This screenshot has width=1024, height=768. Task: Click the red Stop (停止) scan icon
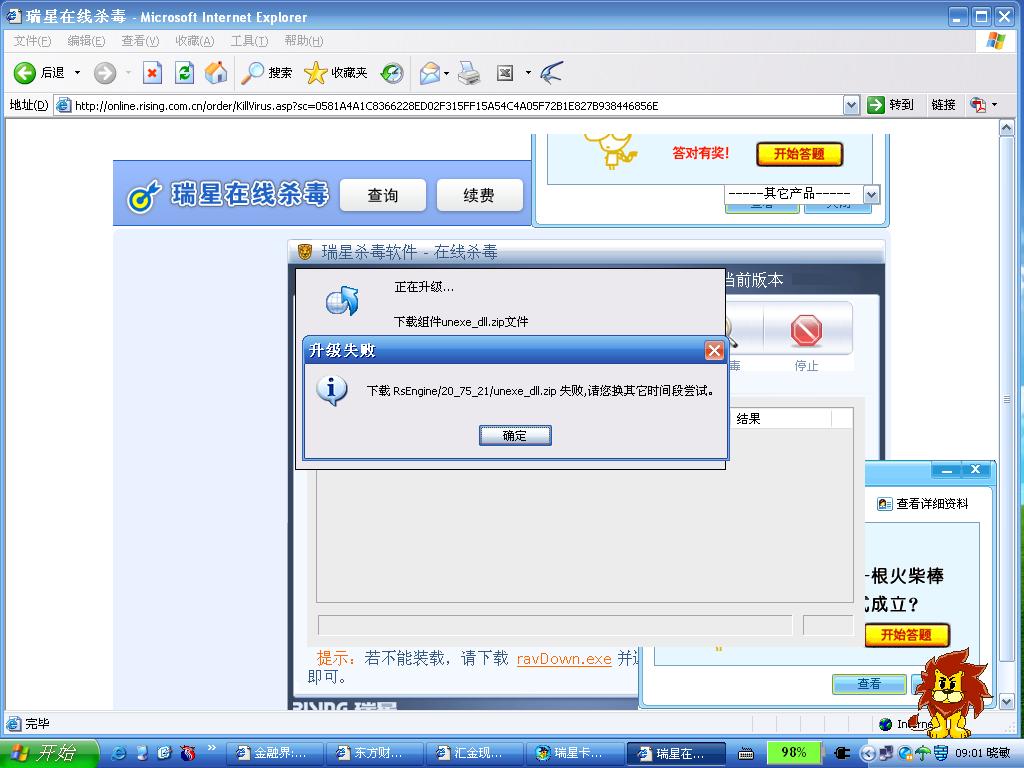coord(806,330)
